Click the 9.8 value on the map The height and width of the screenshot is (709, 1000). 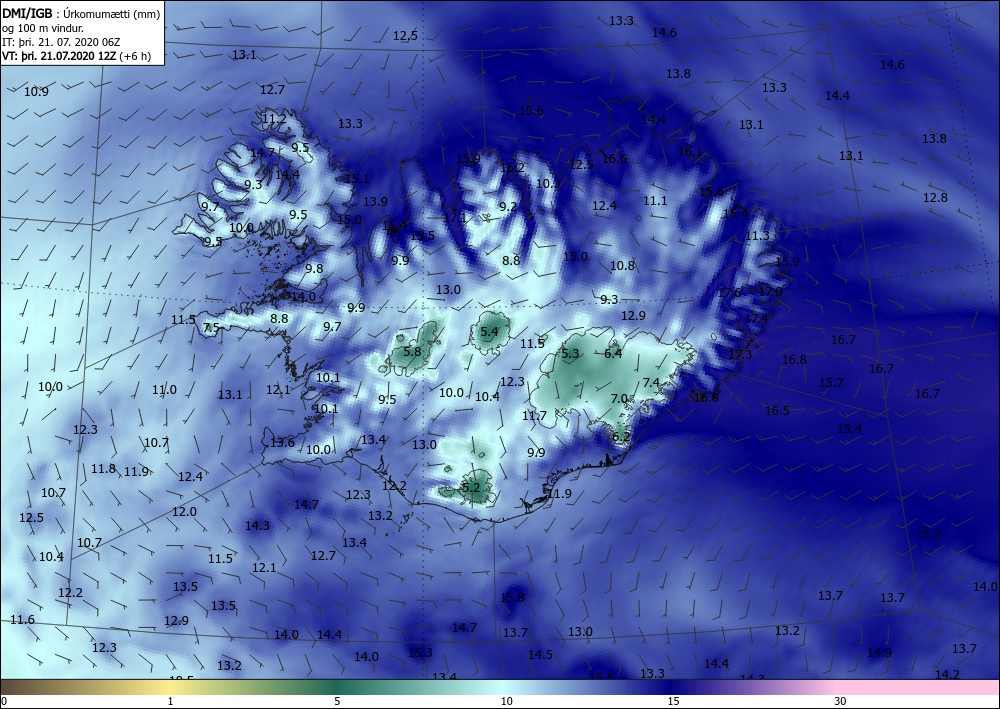(x=314, y=269)
